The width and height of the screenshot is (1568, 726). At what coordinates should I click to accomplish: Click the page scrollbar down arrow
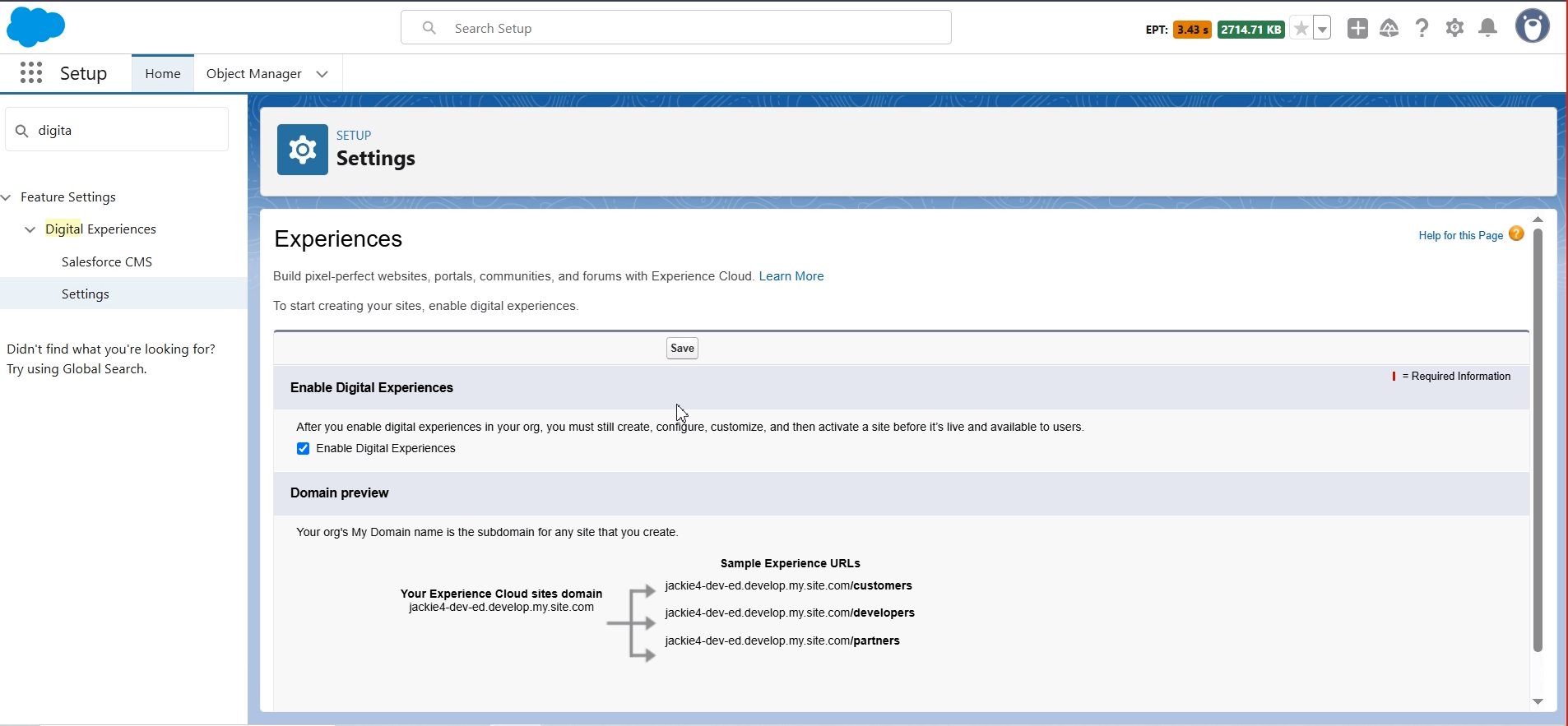coord(1538,702)
